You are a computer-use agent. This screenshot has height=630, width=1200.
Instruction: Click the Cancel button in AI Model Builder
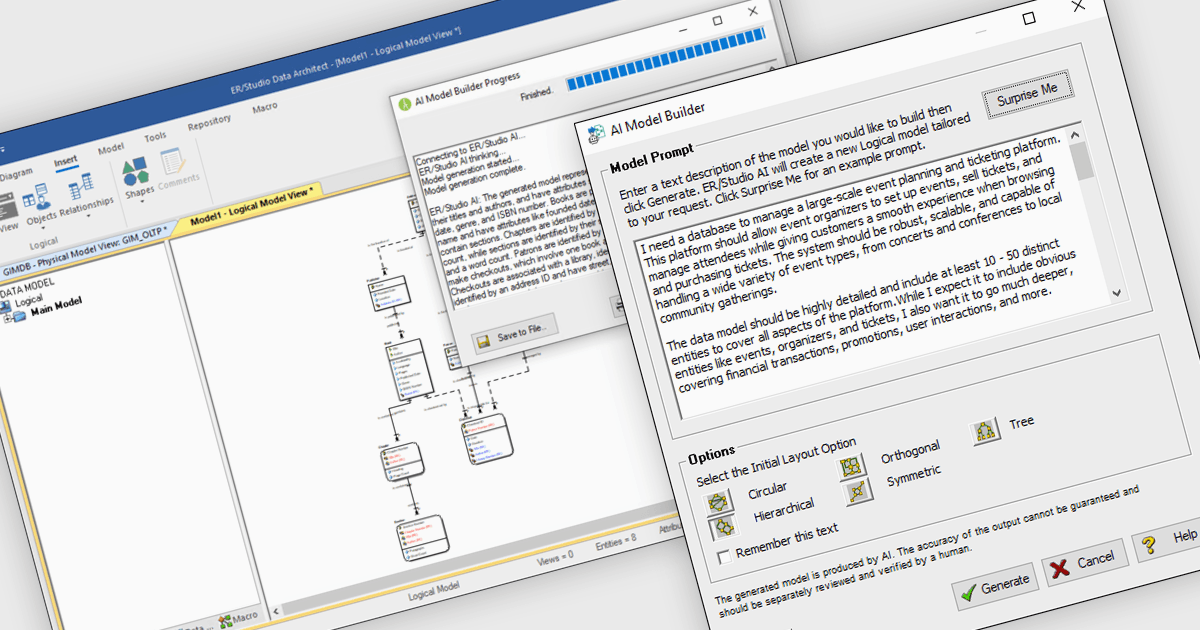coord(1084,562)
